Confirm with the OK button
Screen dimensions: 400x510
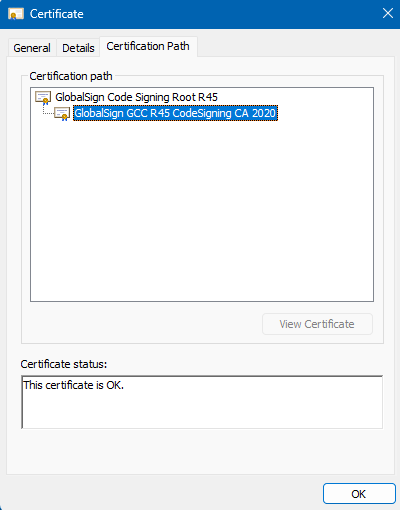click(x=359, y=494)
